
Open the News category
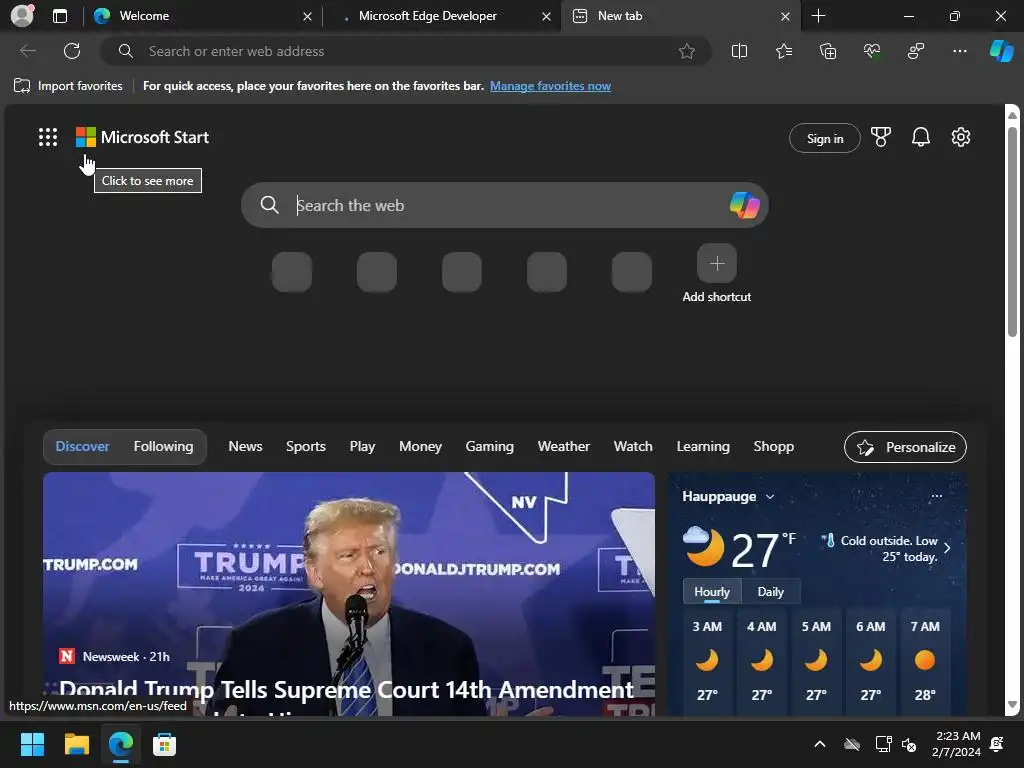click(245, 446)
